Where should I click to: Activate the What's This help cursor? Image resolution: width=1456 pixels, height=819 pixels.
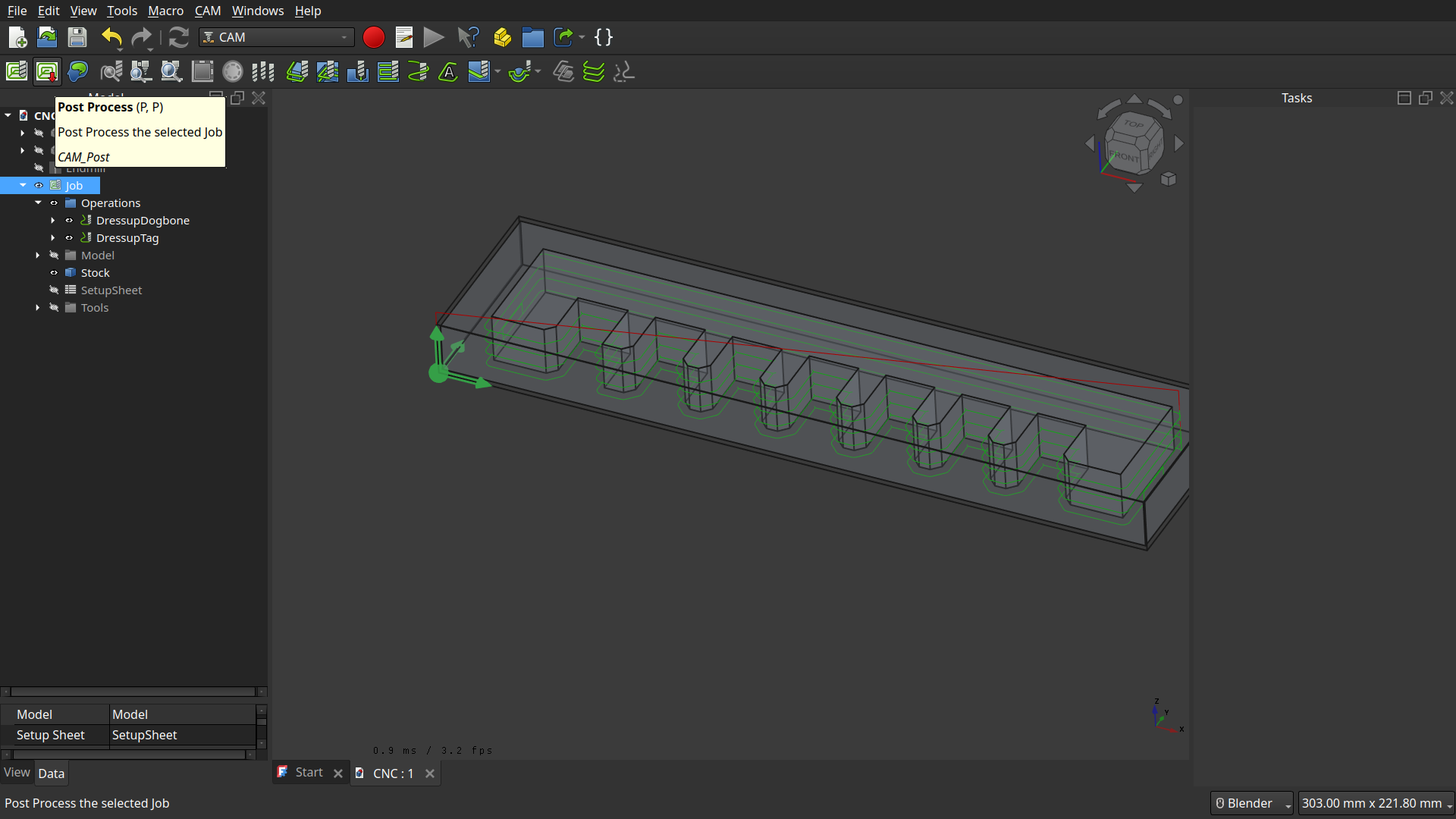tap(469, 37)
